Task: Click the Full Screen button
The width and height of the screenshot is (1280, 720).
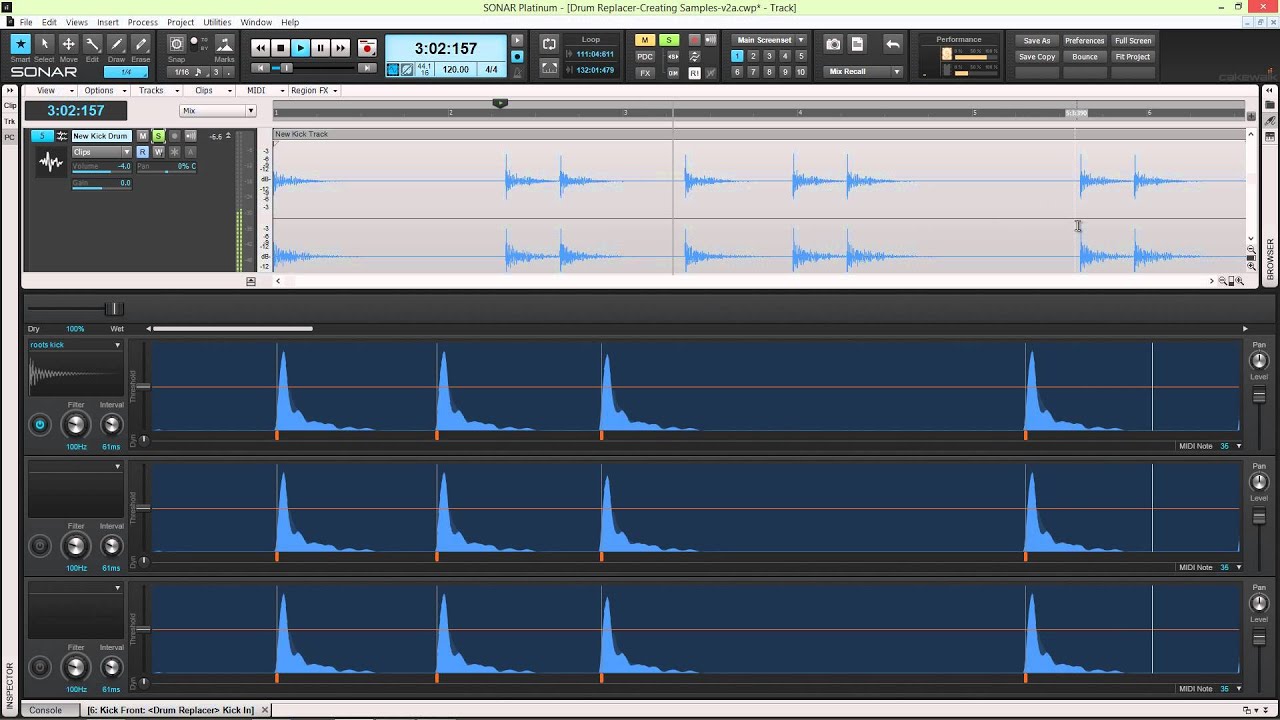Action: 1133,41
